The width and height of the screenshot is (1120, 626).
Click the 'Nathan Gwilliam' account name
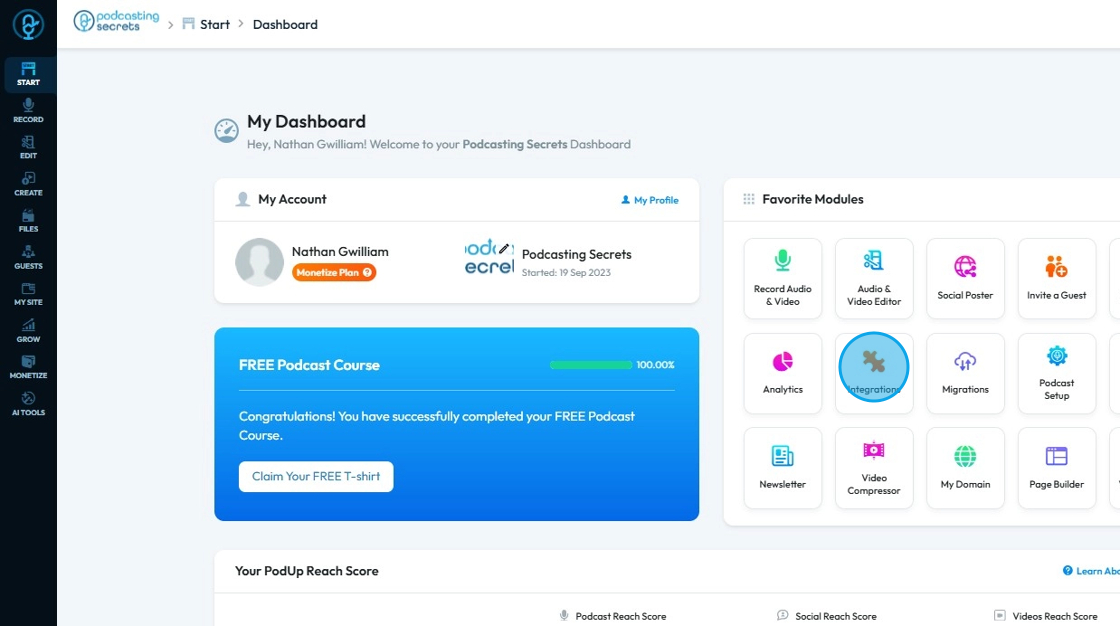pos(340,252)
